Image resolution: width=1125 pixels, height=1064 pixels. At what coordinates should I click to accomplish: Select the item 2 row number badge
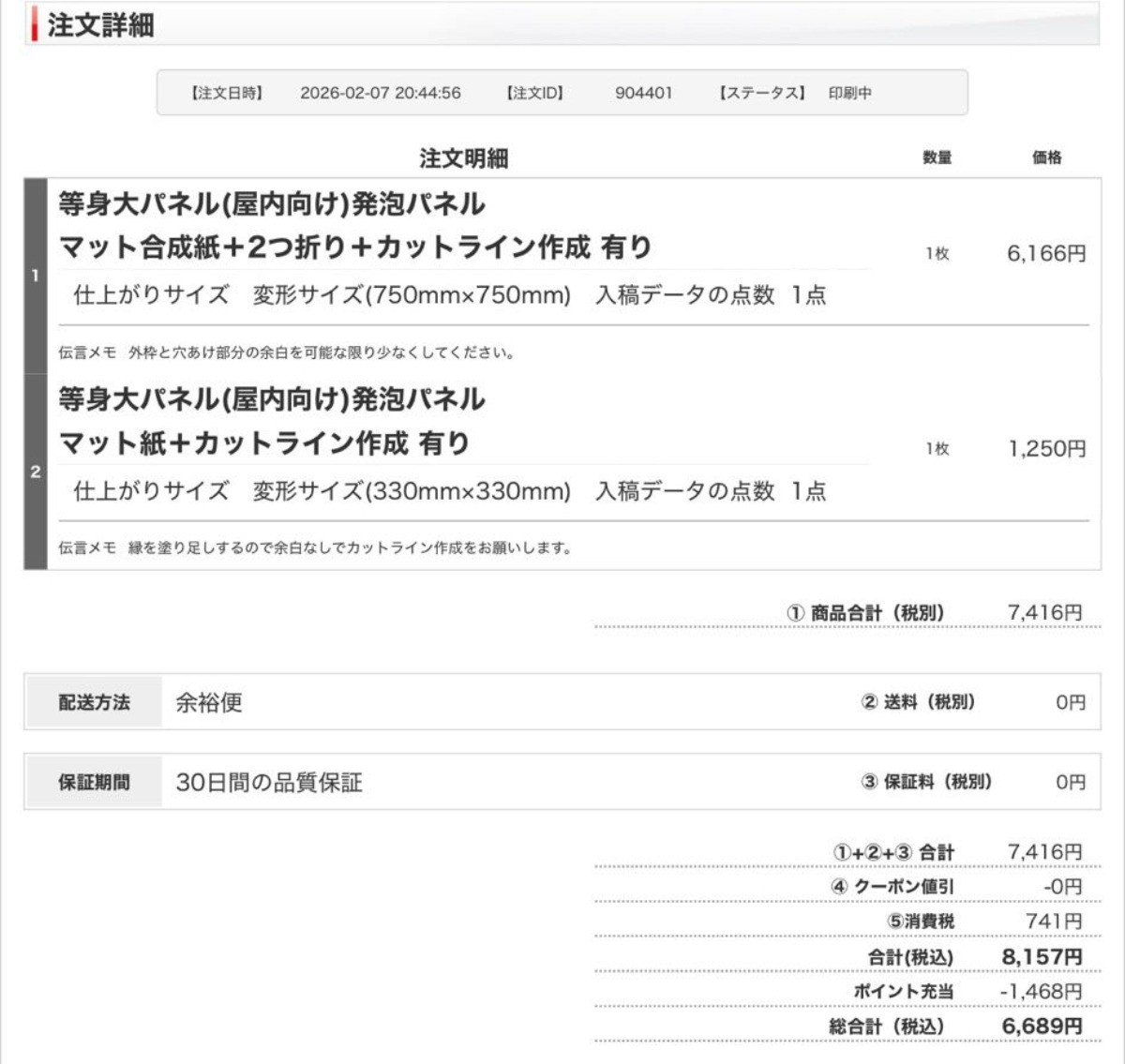point(36,472)
